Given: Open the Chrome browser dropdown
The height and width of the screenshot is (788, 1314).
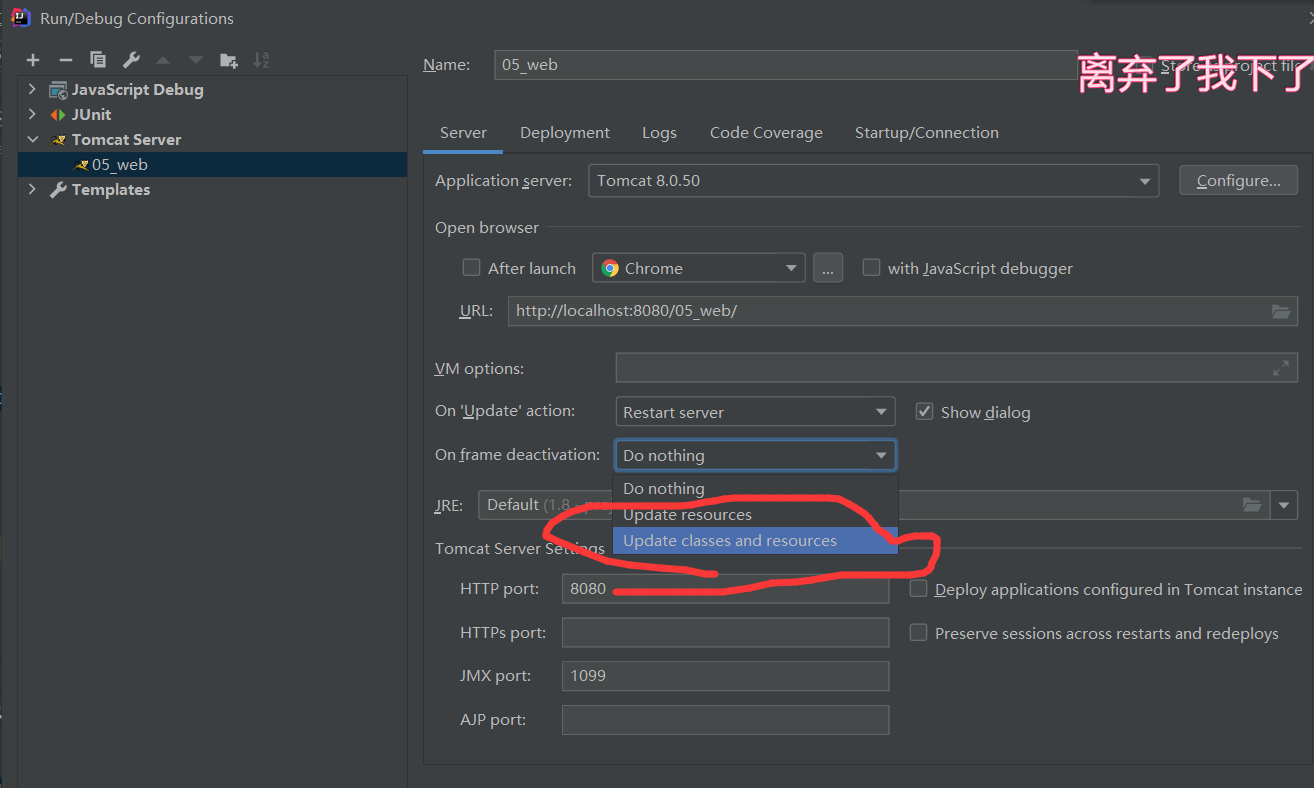Looking at the screenshot, I should [x=698, y=268].
